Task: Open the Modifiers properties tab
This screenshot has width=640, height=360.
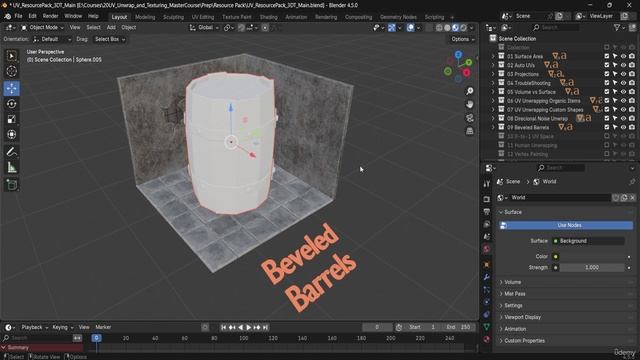Action: click(x=487, y=277)
